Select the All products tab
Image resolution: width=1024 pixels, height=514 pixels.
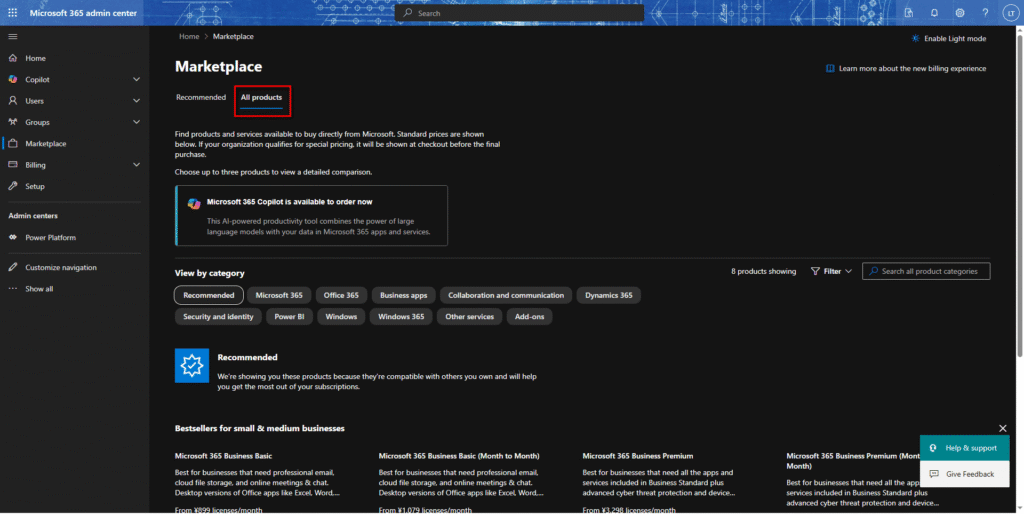click(x=261, y=98)
